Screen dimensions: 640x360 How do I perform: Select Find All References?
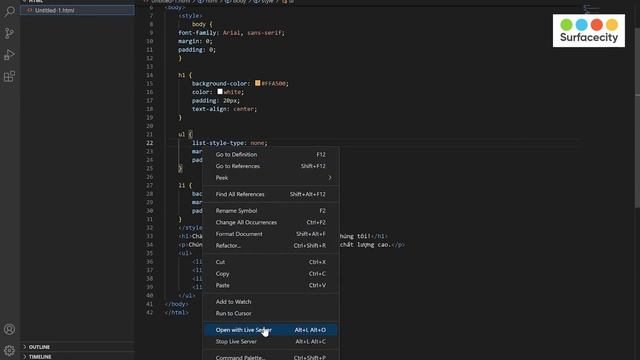click(271, 194)
